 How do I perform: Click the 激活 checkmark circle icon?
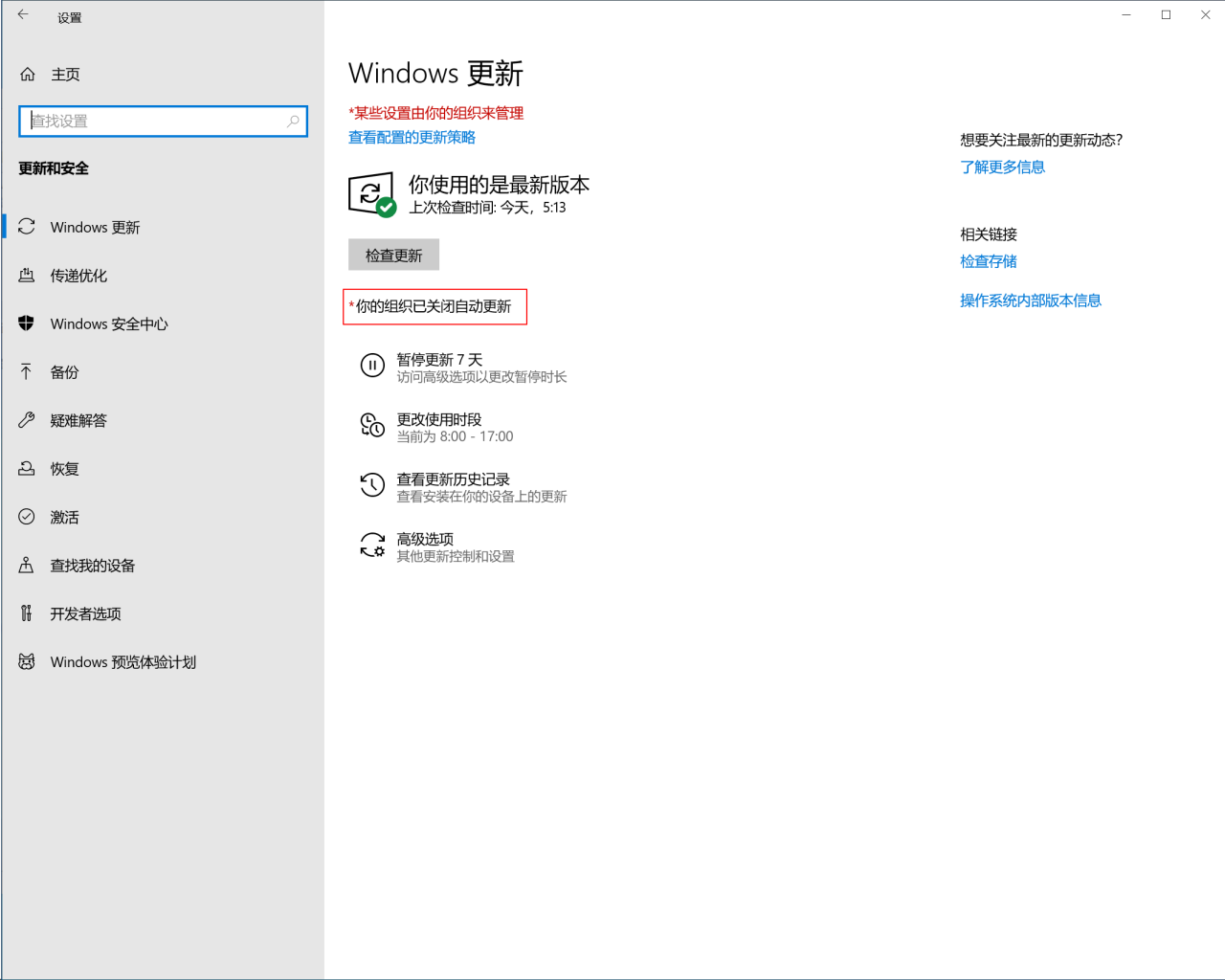pos(27,517)
